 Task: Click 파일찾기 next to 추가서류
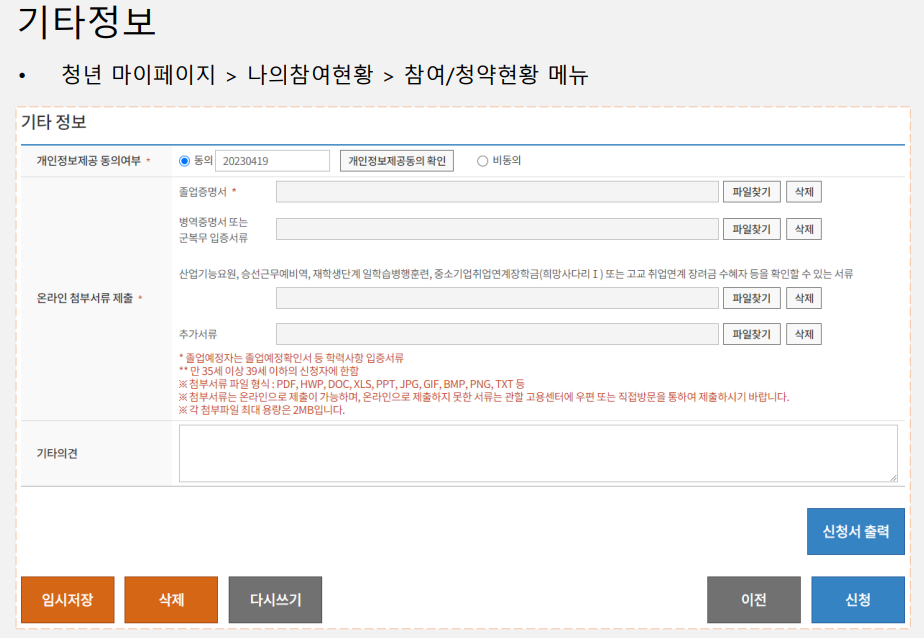752,333
